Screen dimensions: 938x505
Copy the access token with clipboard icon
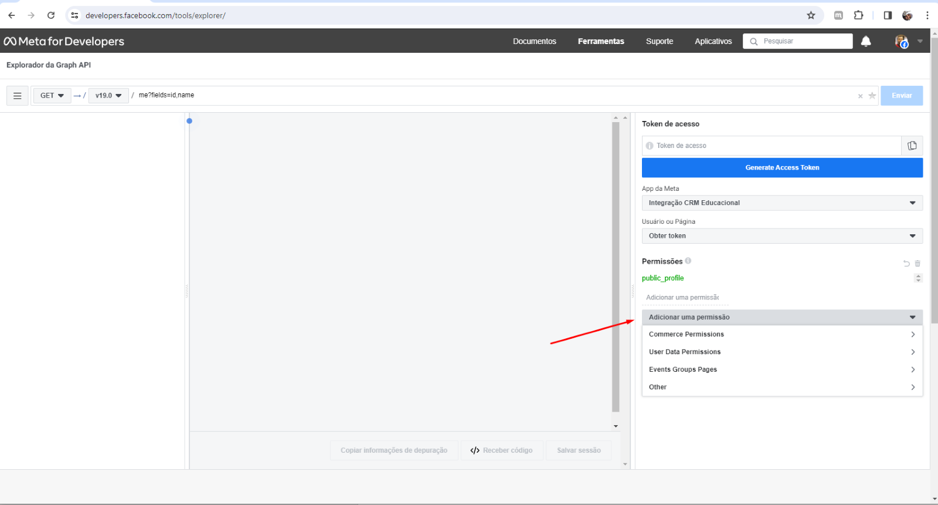[912, 145]
